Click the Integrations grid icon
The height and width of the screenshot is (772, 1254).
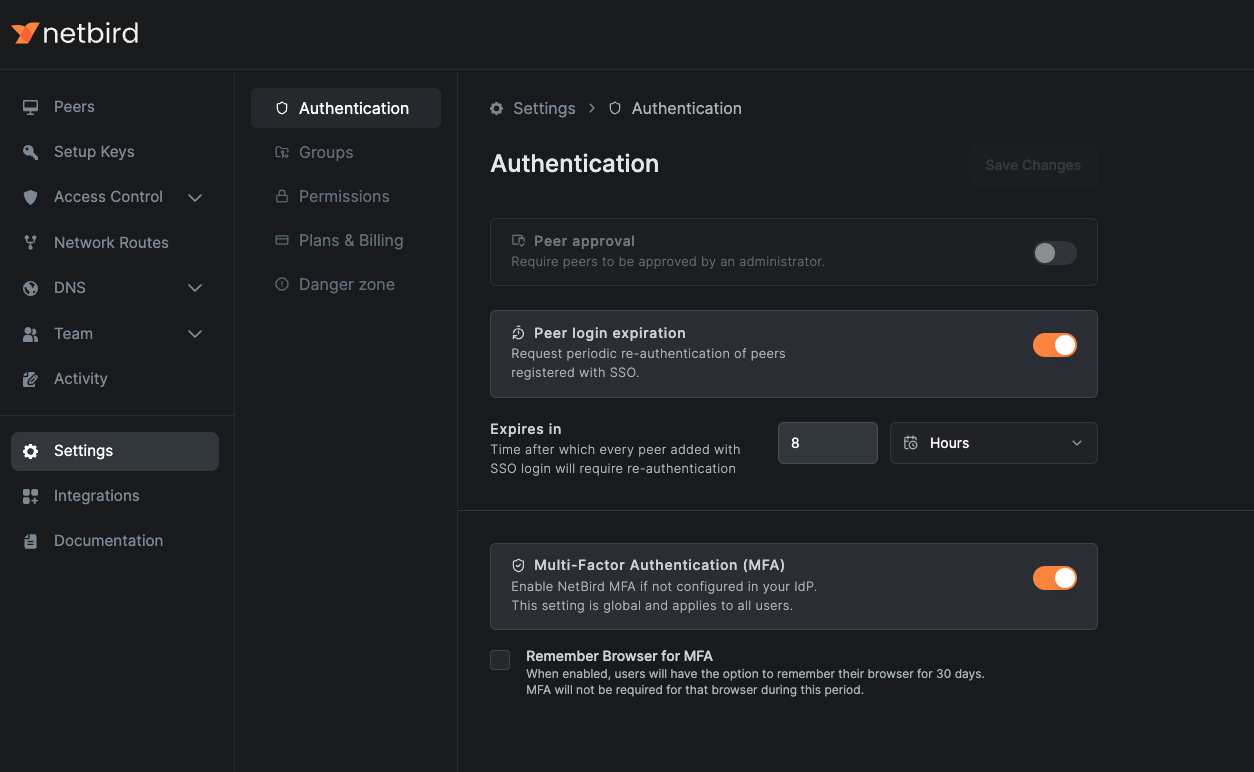click(31, 496)
